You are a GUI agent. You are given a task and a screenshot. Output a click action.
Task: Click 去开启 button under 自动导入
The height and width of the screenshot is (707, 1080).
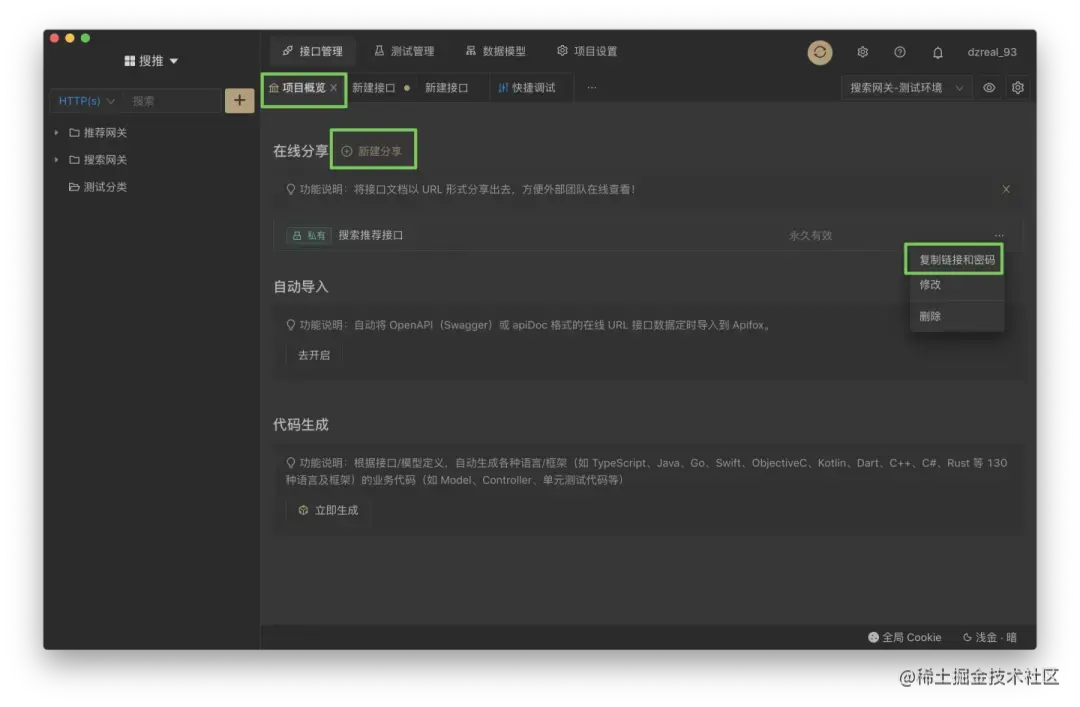pyautogui.click(x=313, y=355)
